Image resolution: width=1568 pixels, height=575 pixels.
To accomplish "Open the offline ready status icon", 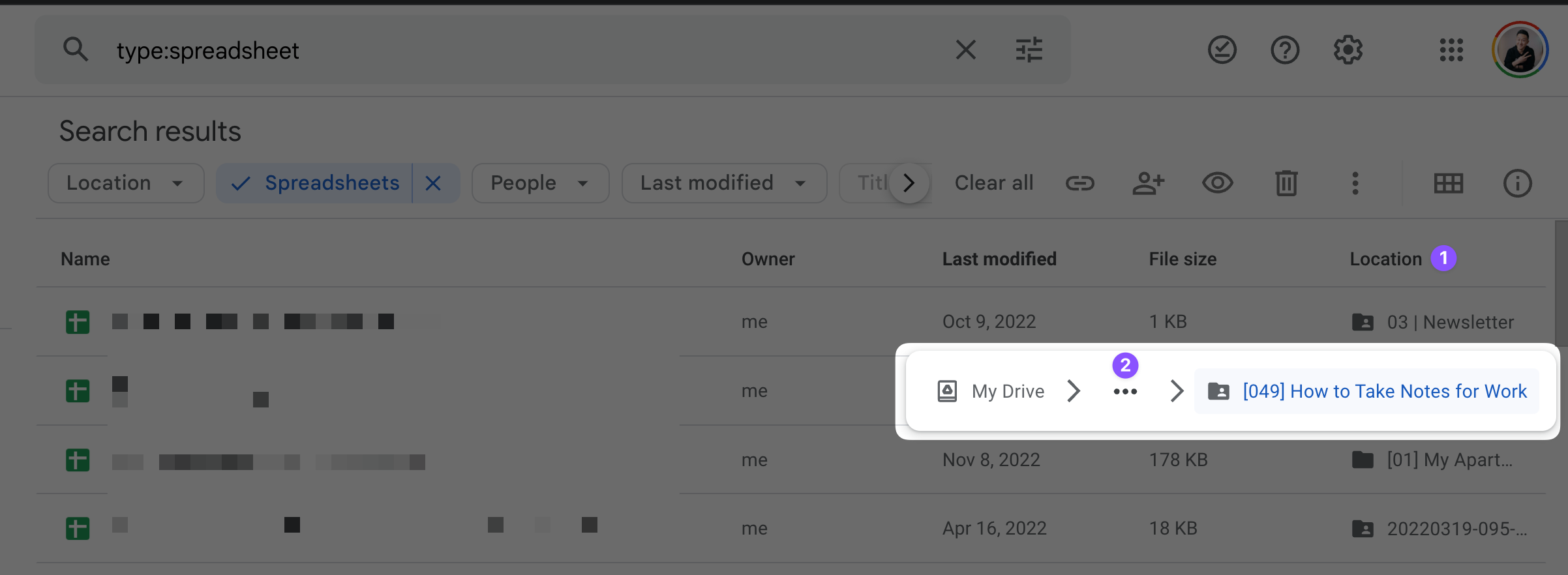I will click(1222, 50).
